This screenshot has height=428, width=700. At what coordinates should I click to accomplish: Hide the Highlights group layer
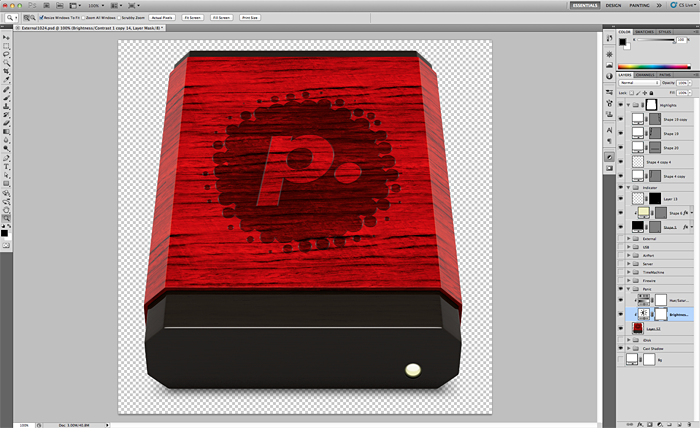[x=621, y=105]
